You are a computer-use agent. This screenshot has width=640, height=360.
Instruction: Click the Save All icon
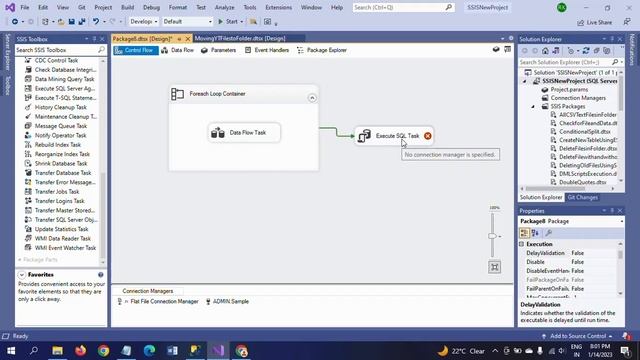(82, 22)
